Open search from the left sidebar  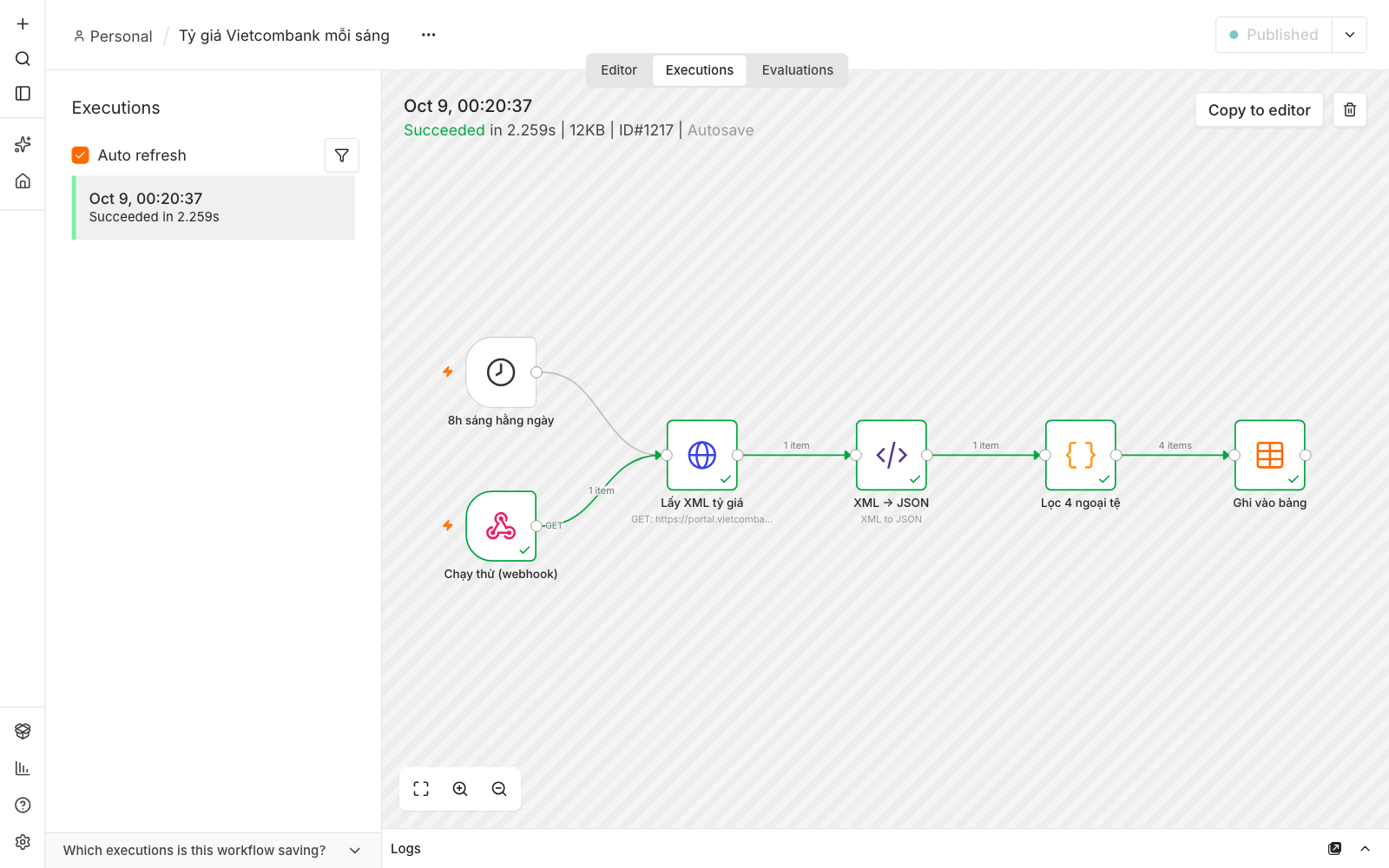23,58
